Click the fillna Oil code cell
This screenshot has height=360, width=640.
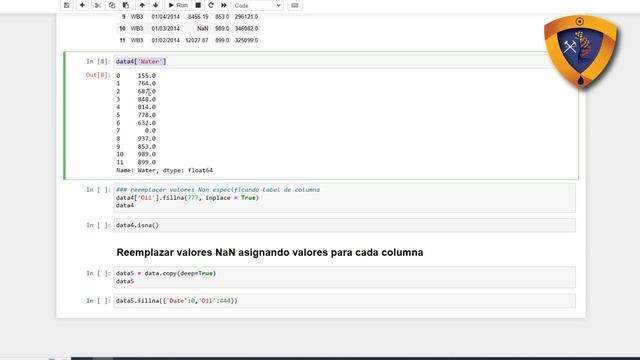coord(344,198)
